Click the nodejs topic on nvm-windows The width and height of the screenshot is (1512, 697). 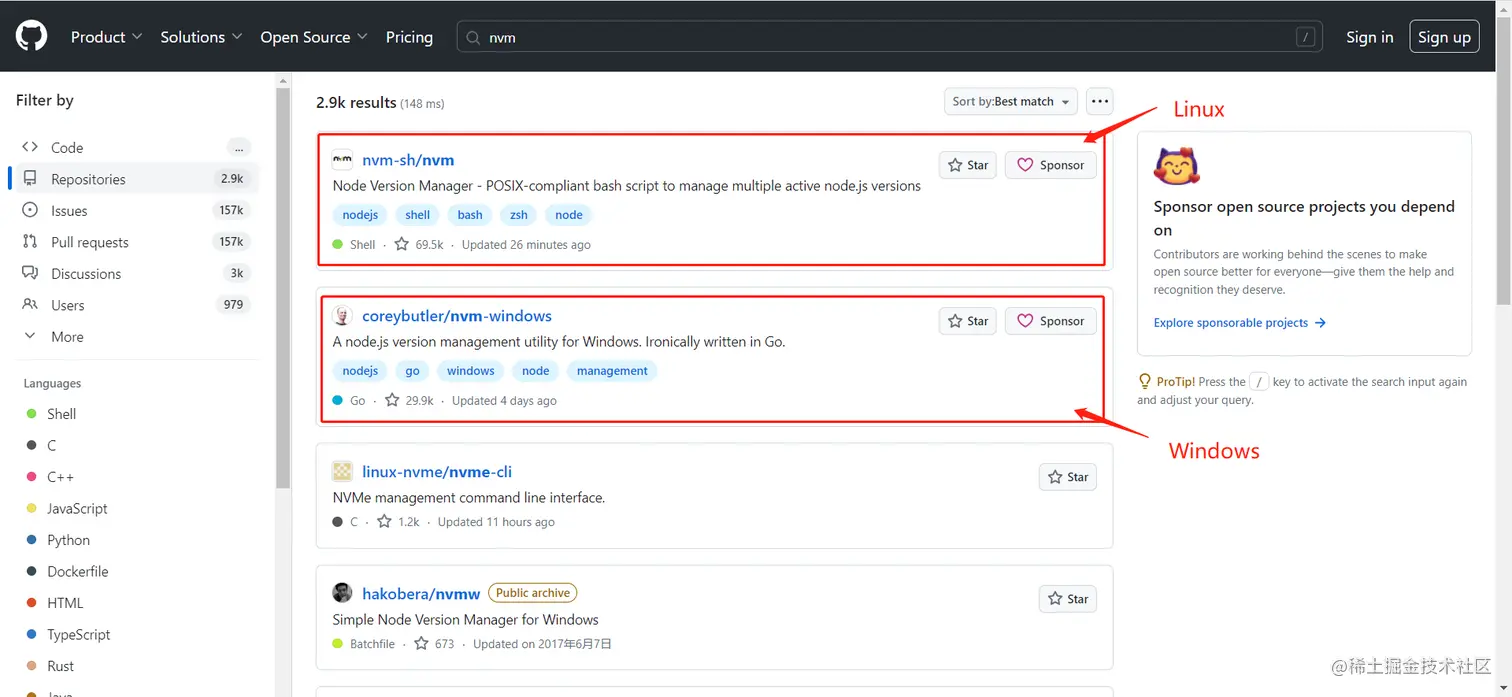pos(360,371)
